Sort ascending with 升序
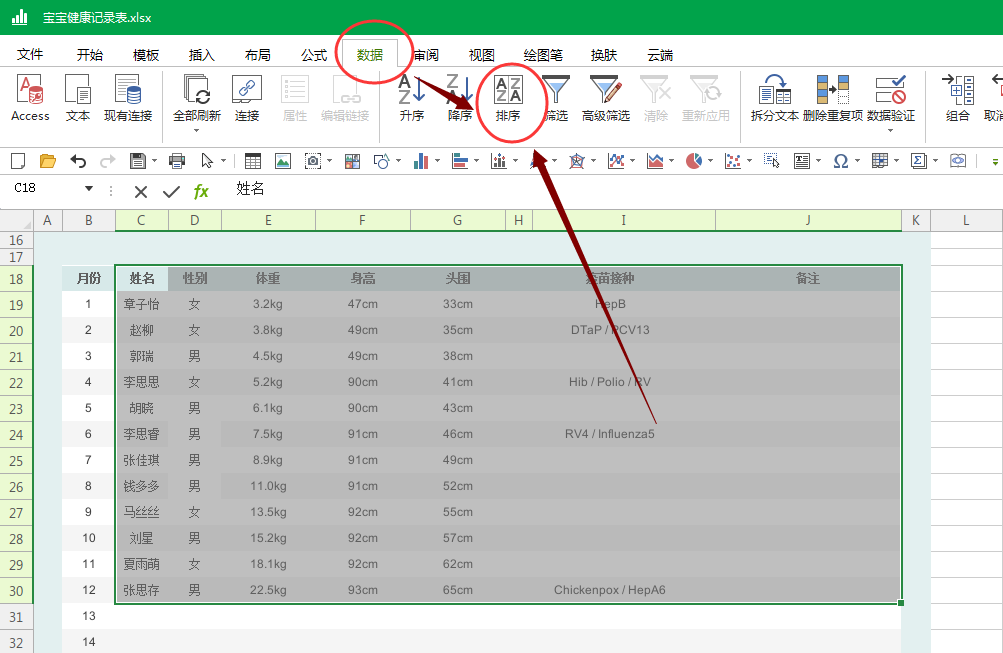 coord(412,97)
